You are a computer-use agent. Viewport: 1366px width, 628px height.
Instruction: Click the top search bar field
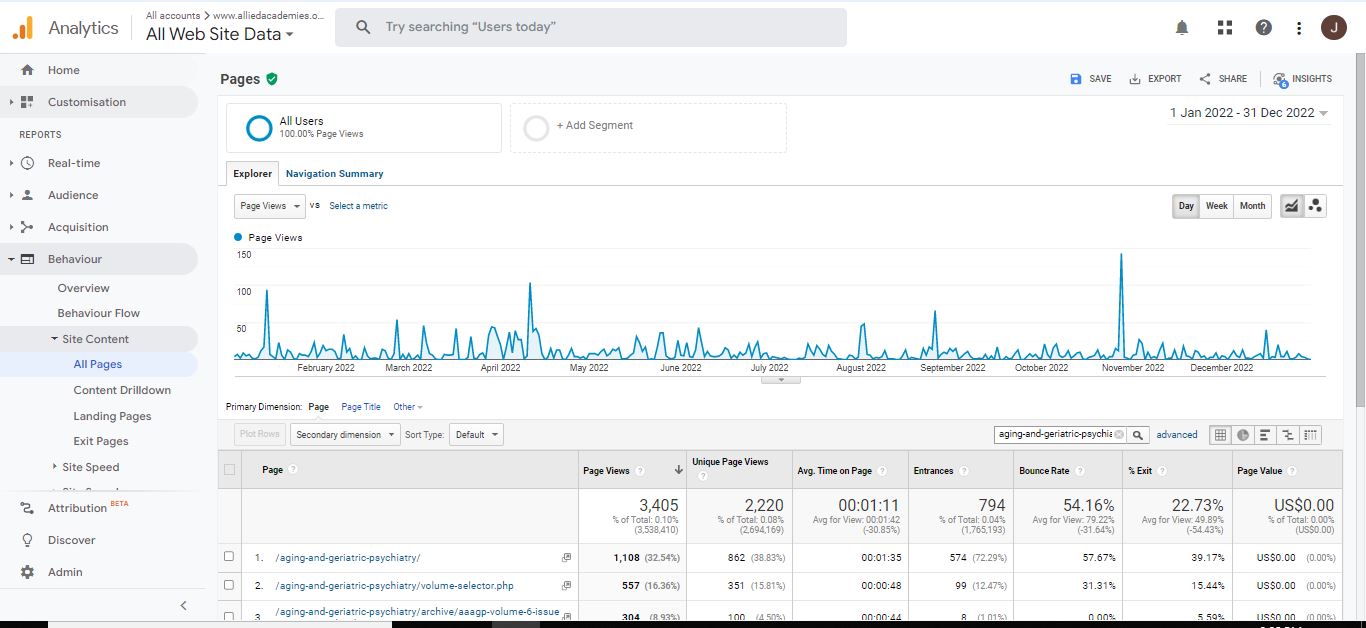[590, 27]
